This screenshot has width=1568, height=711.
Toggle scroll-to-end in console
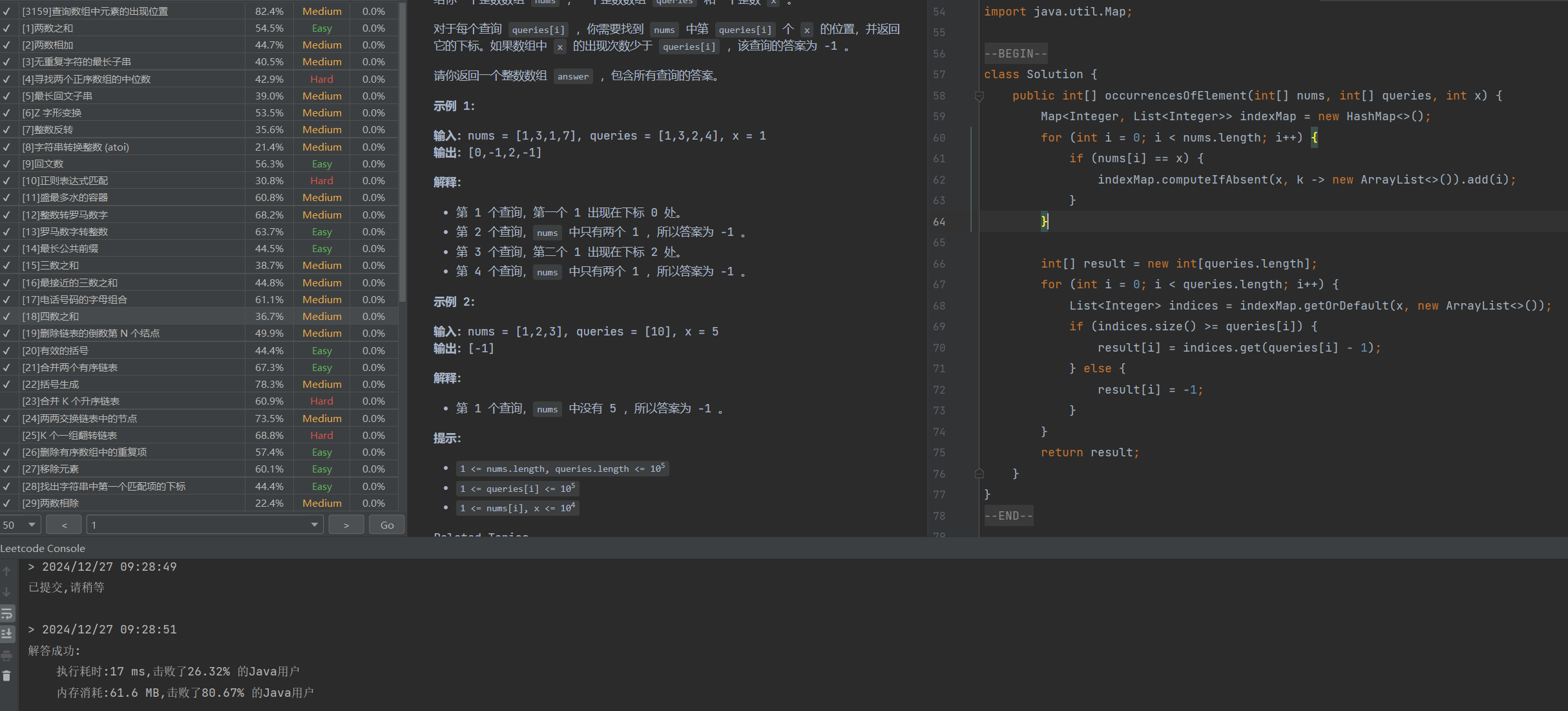point(7,633)
